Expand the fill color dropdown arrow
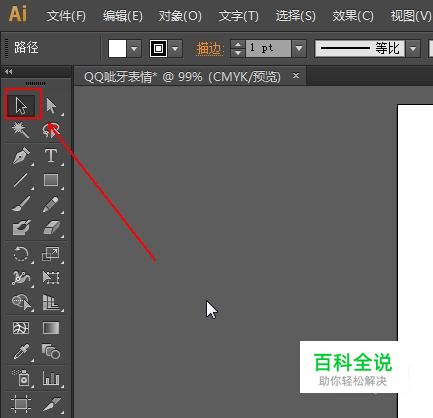The image size is (433, 418). point(134,49)
